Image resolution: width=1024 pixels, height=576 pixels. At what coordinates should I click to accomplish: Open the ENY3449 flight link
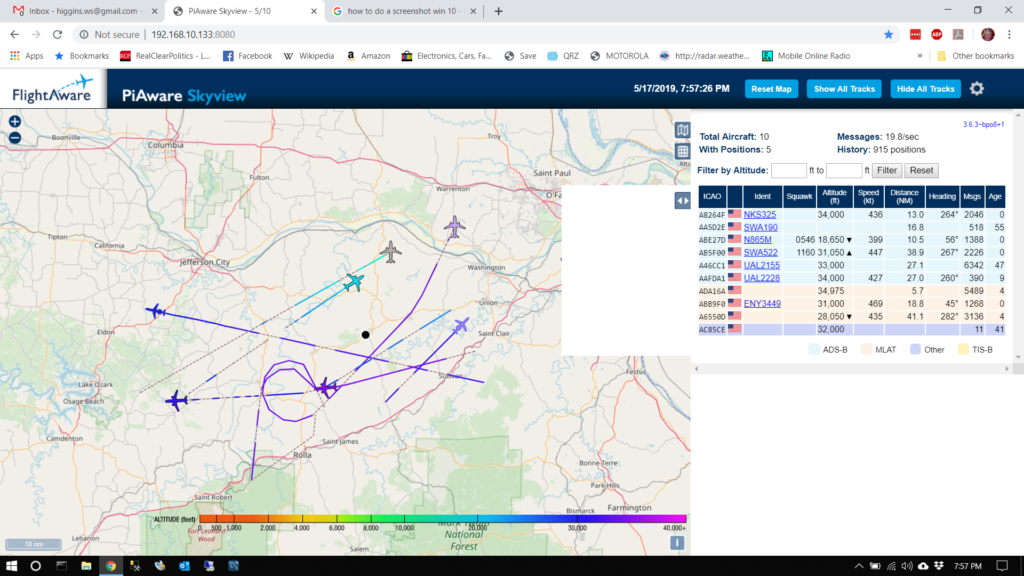762,304
